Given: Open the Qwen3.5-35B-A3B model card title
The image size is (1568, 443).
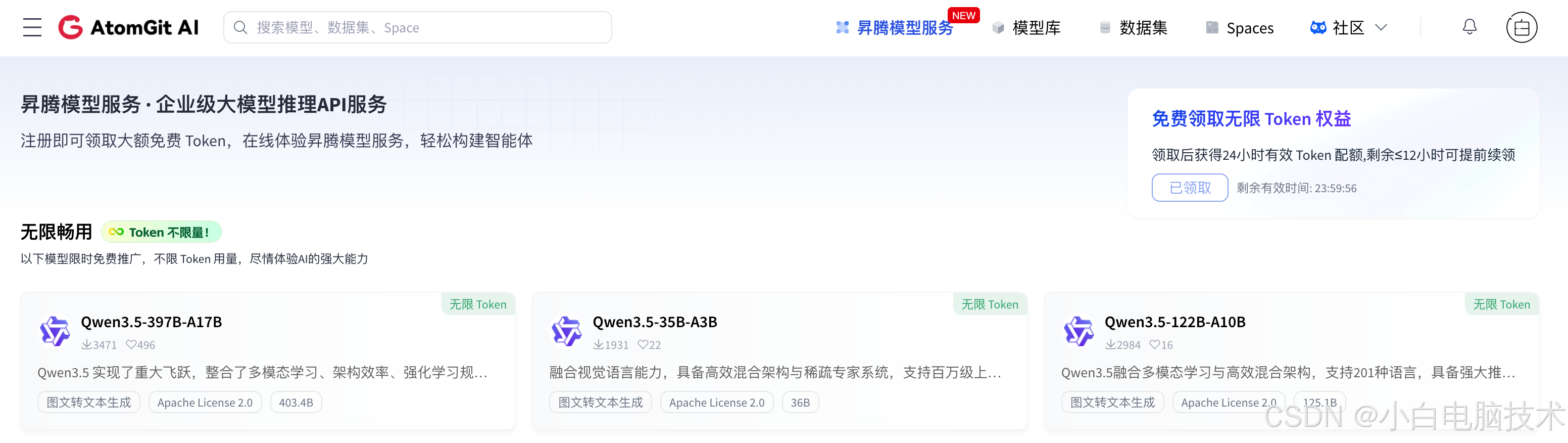Looking at the screenshot, I should coord(655,322).
